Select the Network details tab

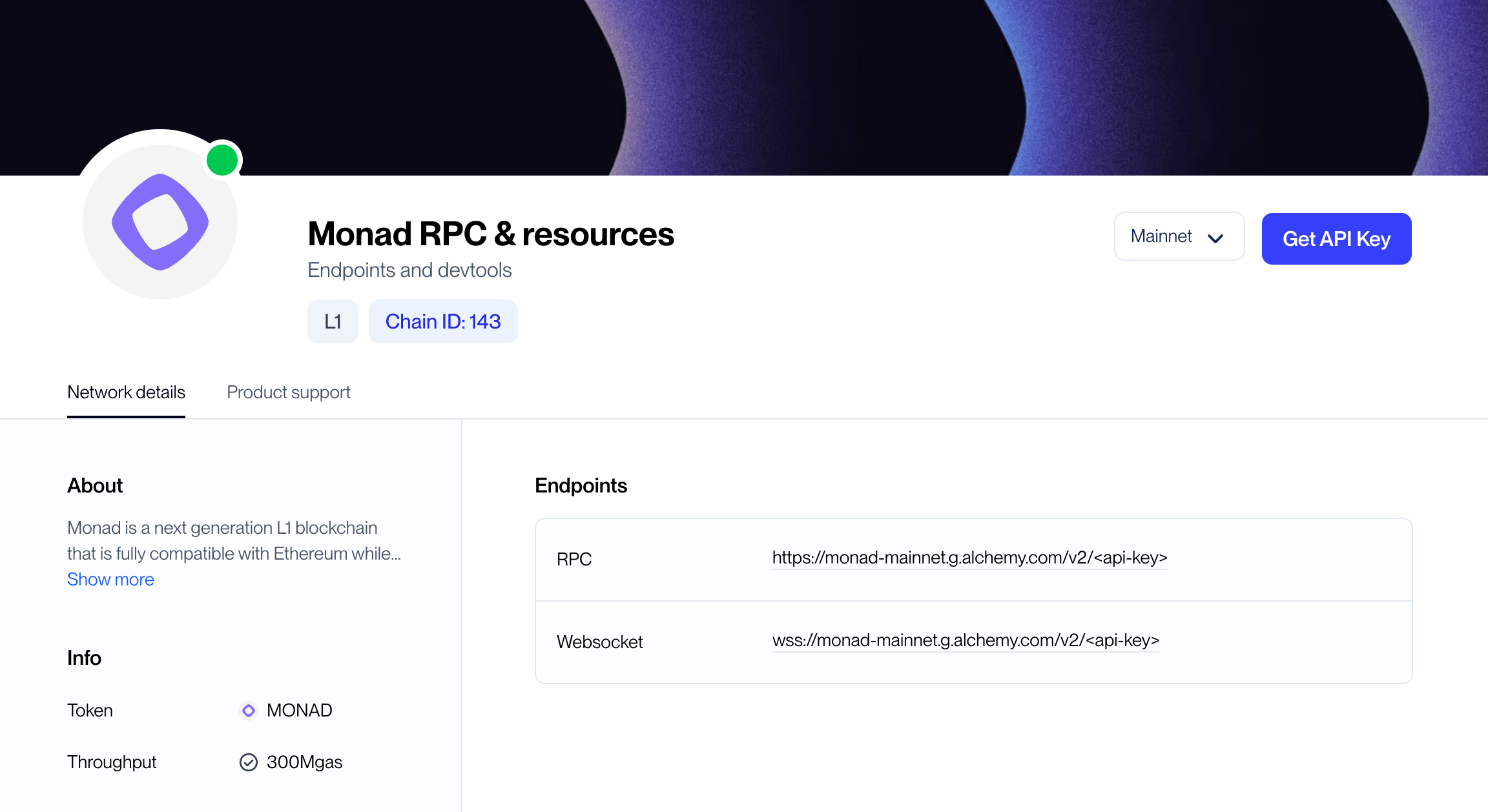pyautogui.click(x=126, y=392)
